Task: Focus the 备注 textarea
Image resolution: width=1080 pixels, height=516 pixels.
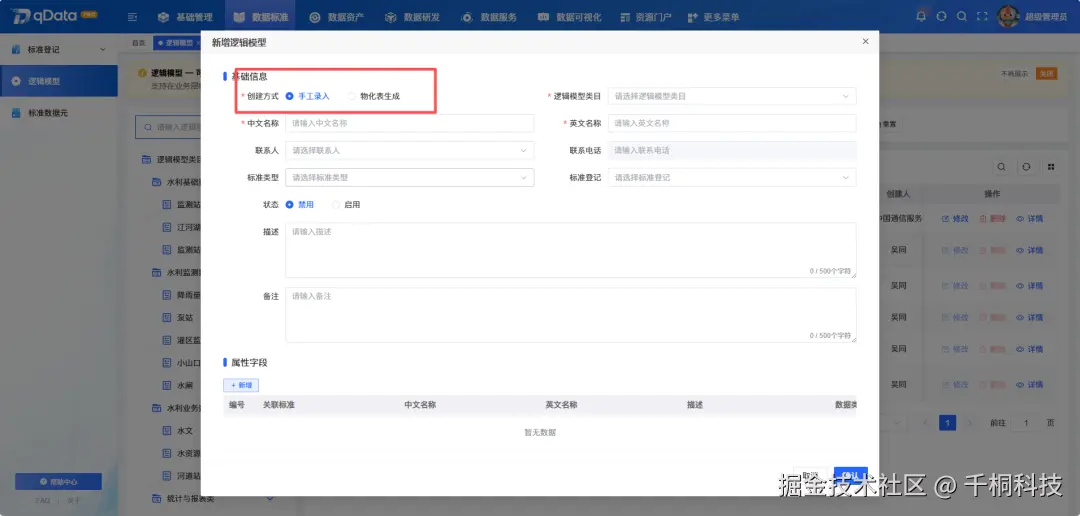Action: pyautogui.click(x=571, y=315)
